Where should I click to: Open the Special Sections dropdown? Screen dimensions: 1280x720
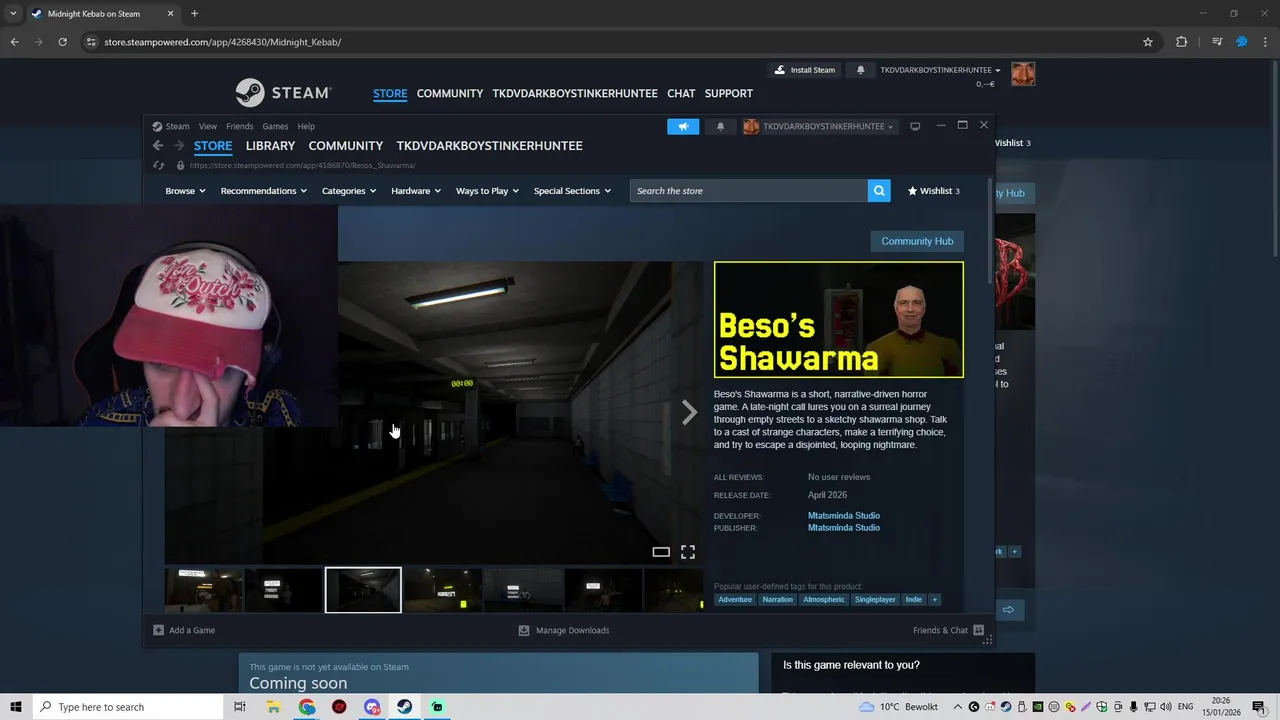click(x=572, y=191)
